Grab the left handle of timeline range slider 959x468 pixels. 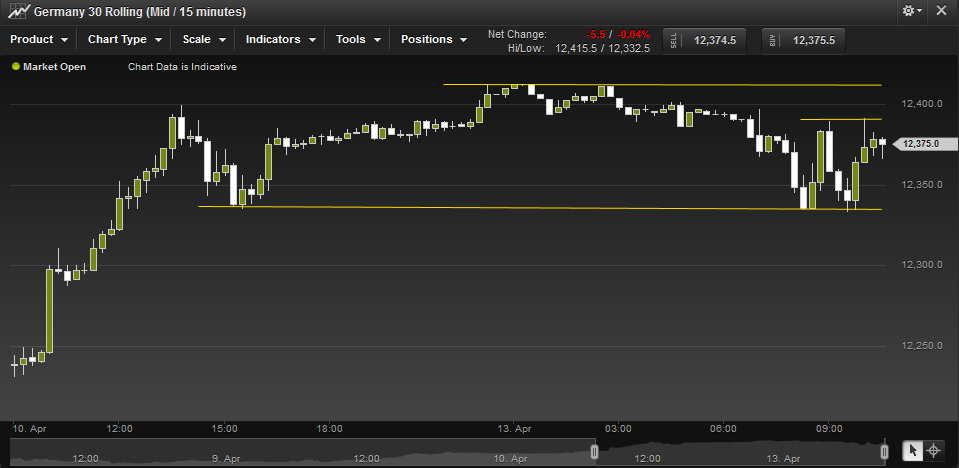point(594,452)
